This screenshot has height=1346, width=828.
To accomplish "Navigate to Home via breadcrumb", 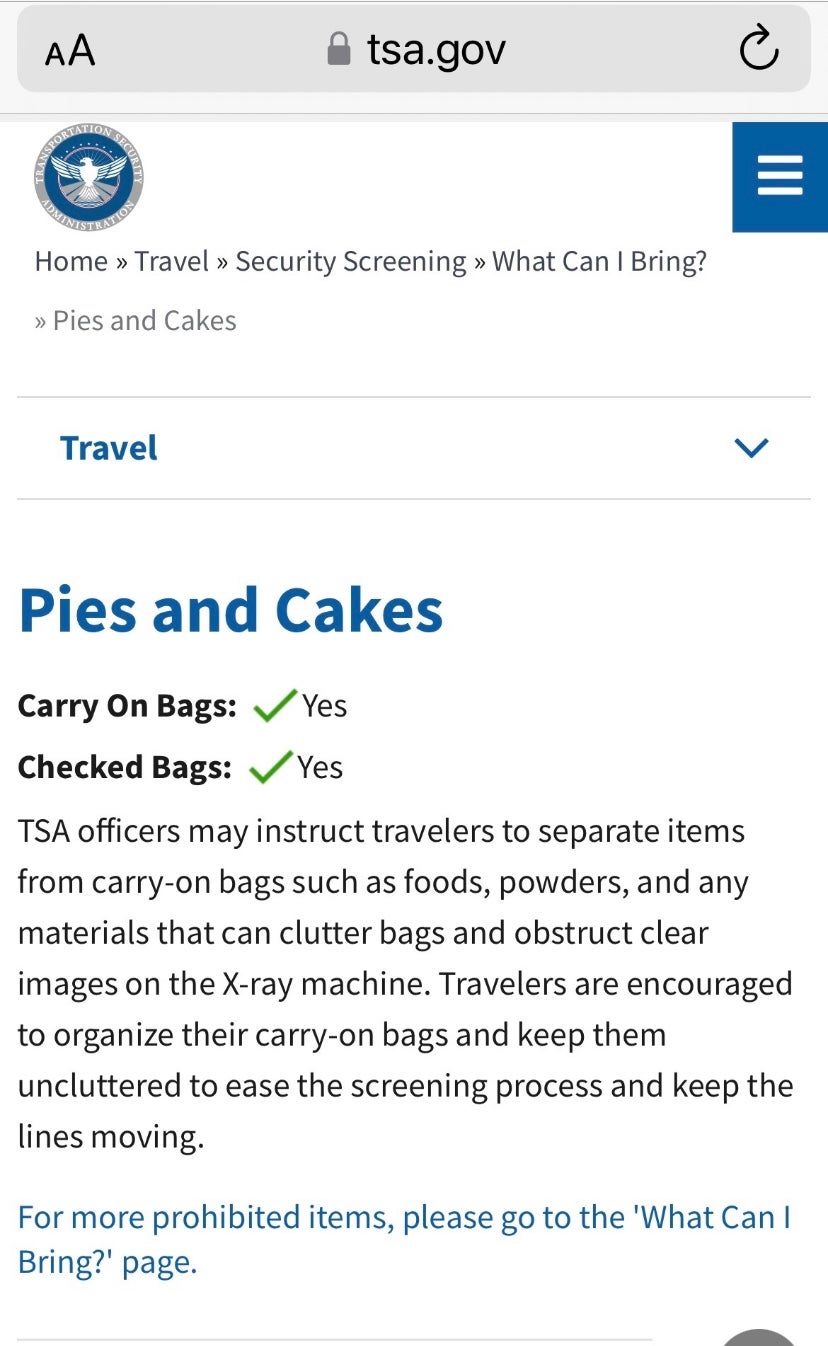I will (71, 261).
